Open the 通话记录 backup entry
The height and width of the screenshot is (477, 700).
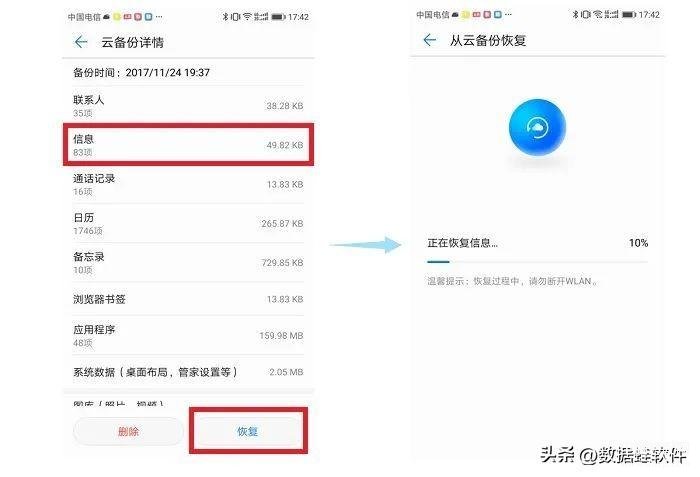188,184
